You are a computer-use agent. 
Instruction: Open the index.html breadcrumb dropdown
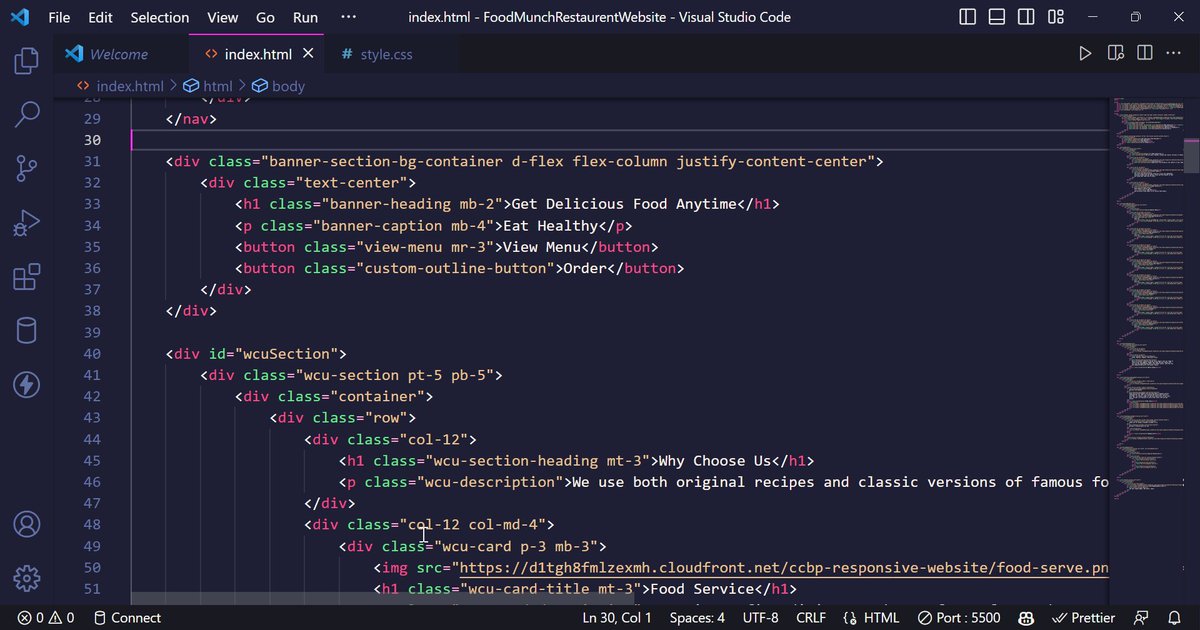(120, 86)
